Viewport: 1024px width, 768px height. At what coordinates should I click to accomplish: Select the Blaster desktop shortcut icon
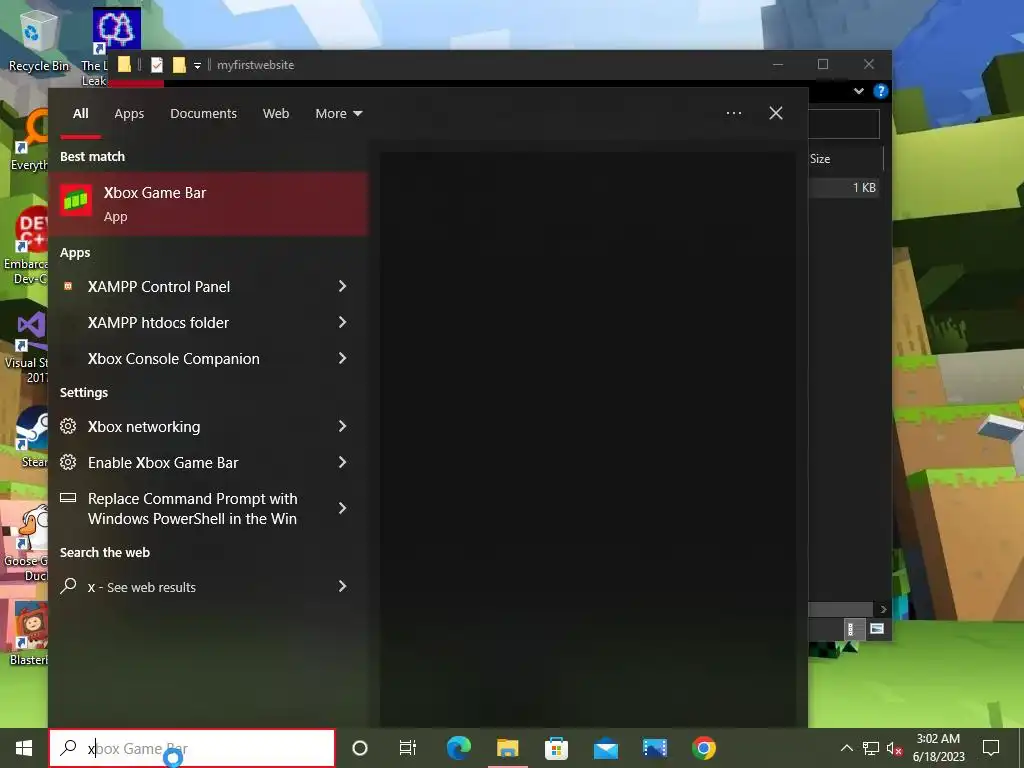[x=29, y=635]
